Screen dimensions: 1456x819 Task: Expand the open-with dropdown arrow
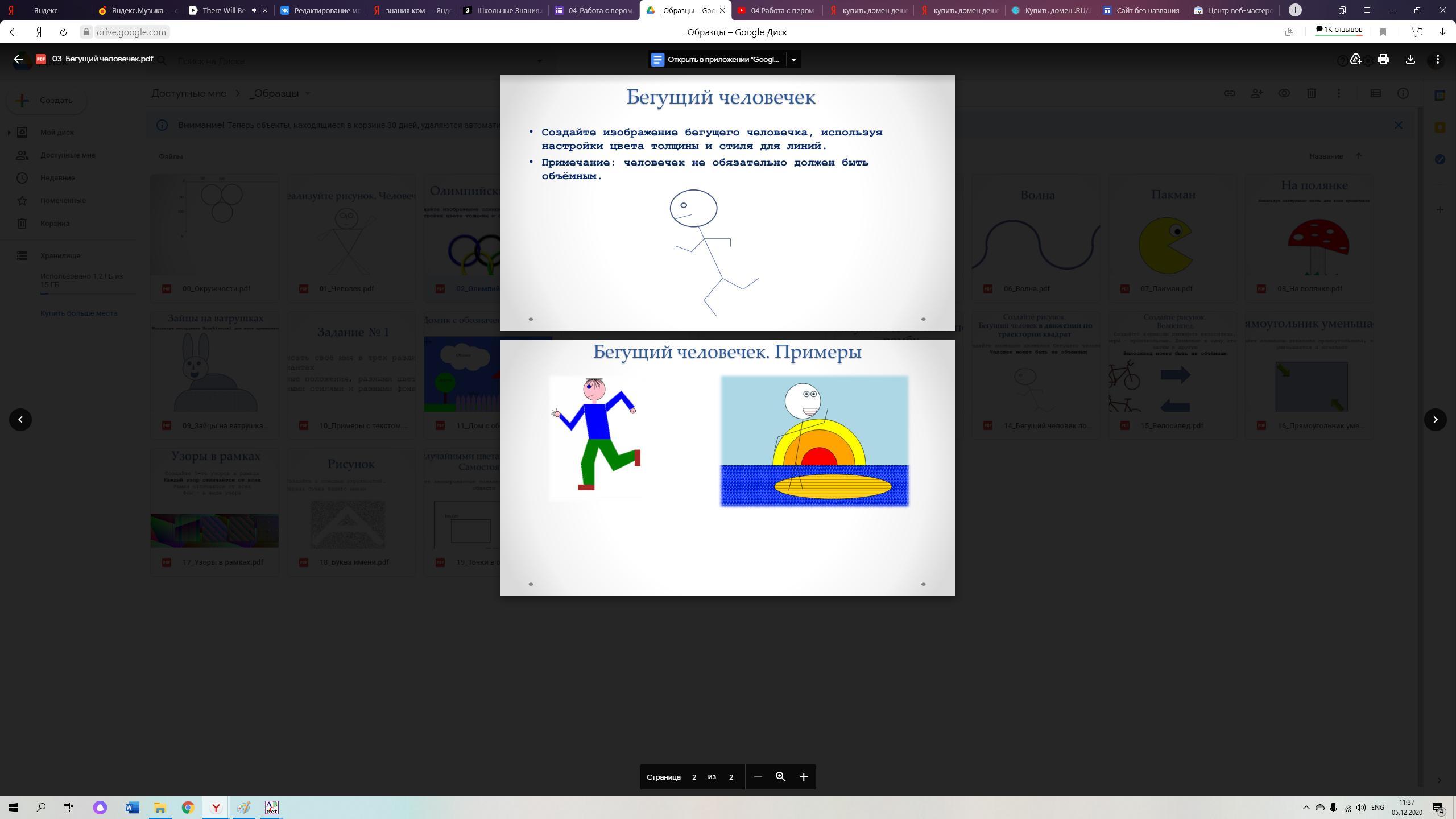pos(793,59)
